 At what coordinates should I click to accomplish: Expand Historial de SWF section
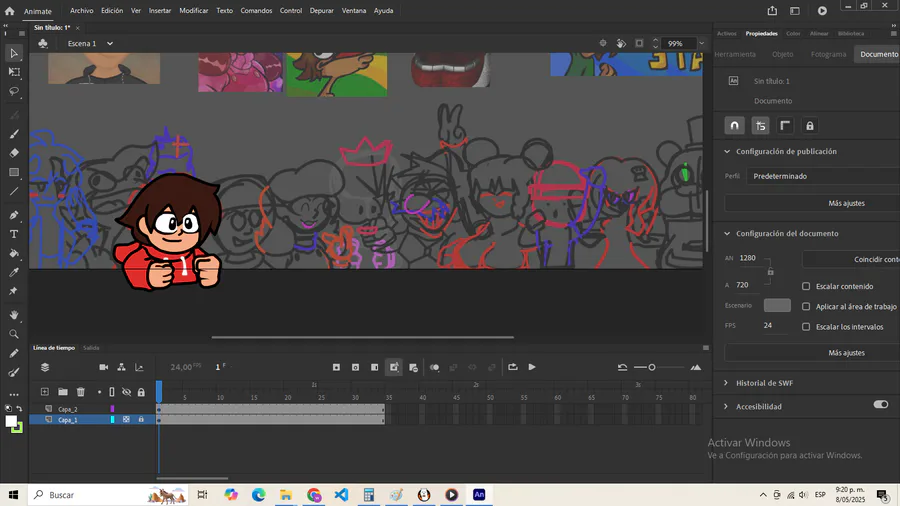[x=726, y=383]
